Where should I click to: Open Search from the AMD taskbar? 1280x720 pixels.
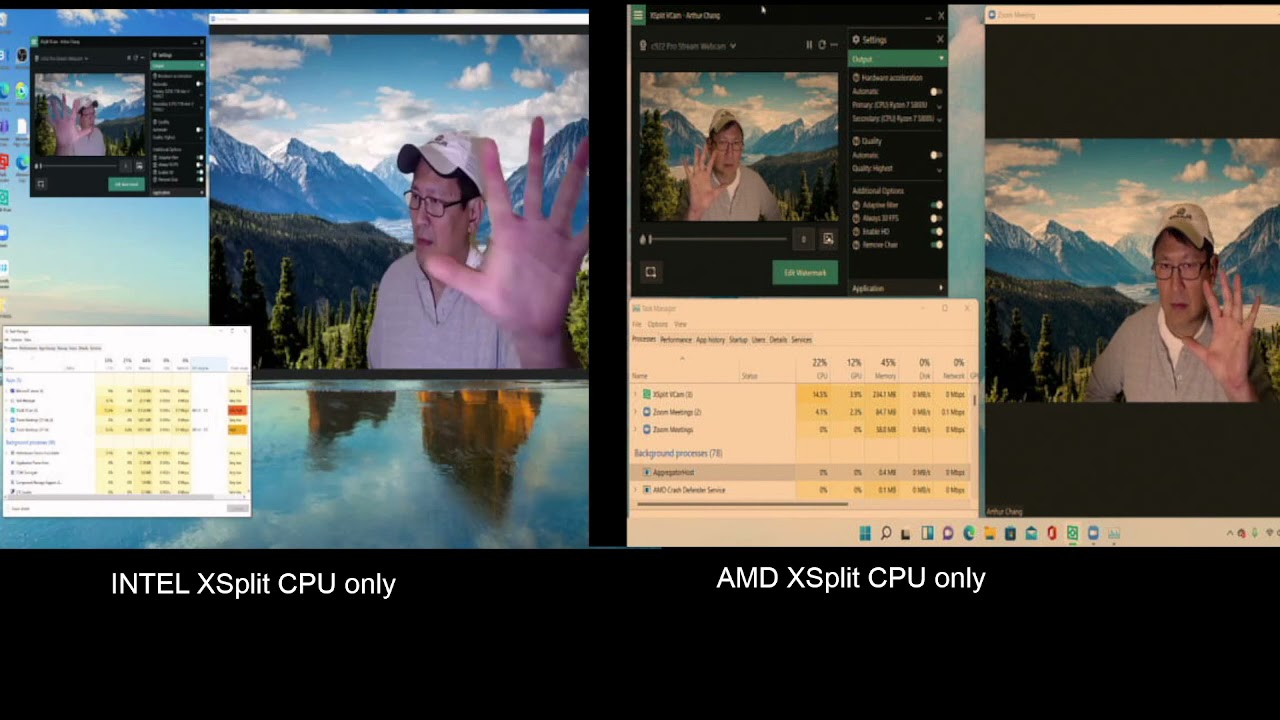pyautogui.click(x=886, y=534)
